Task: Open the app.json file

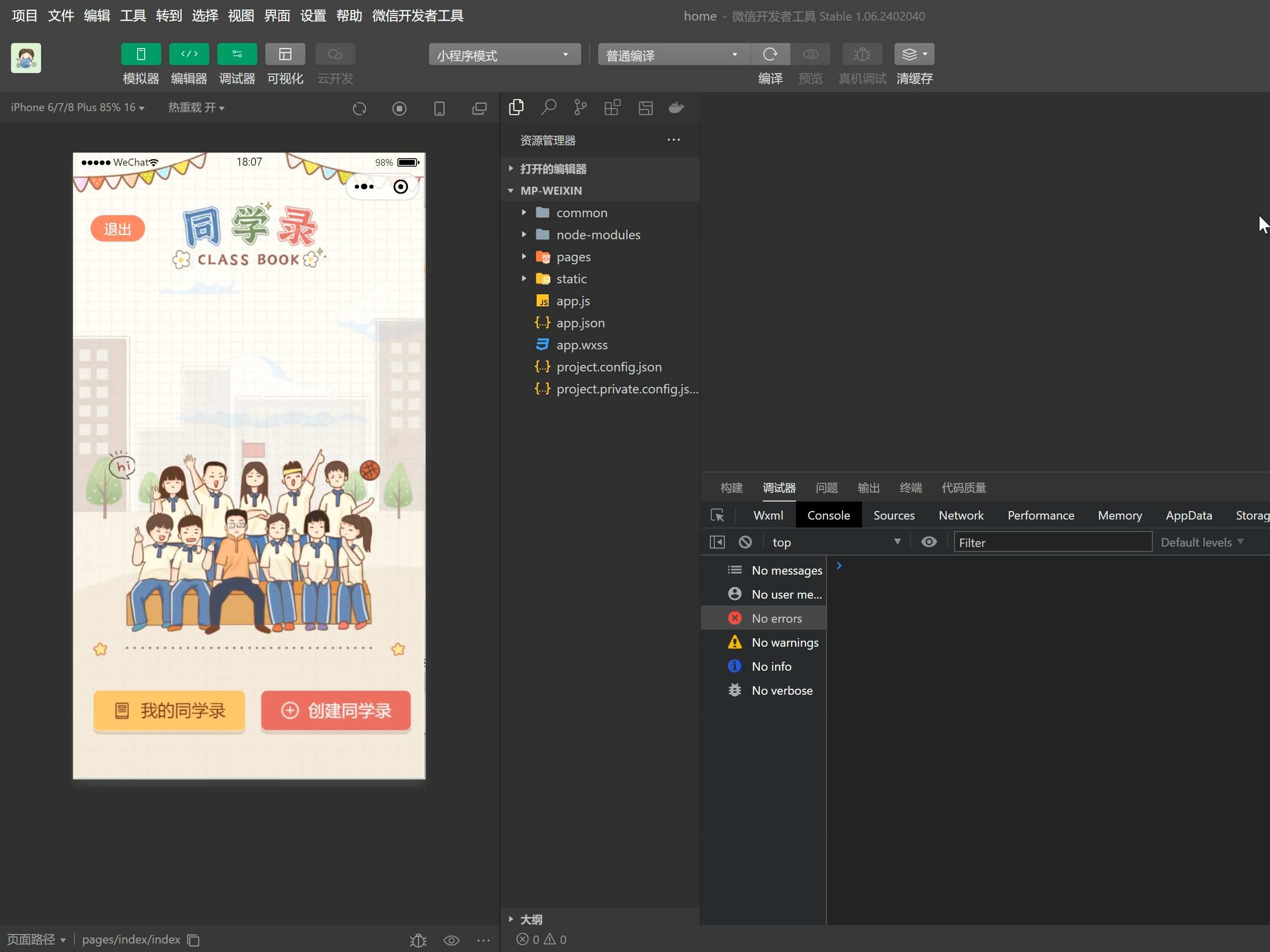Action: point(600,323)
